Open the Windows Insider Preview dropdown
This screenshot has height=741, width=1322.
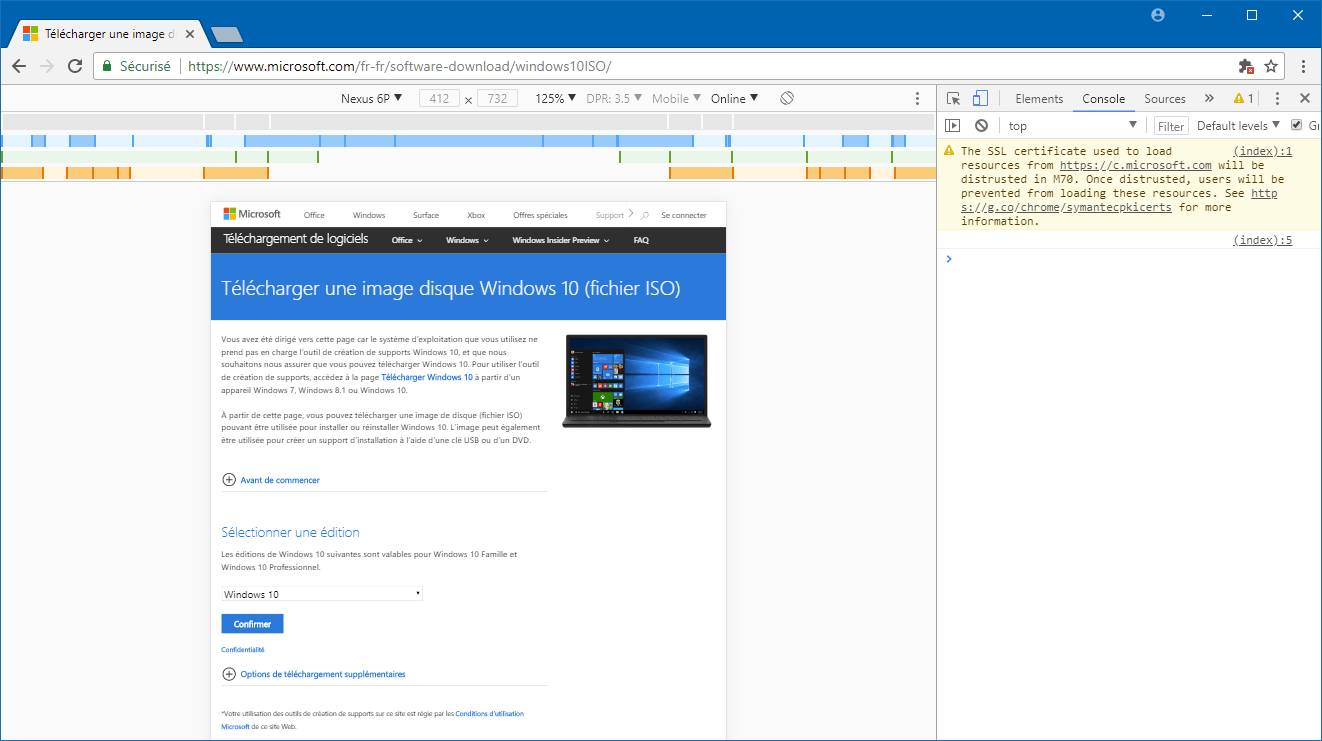(560, 240)
